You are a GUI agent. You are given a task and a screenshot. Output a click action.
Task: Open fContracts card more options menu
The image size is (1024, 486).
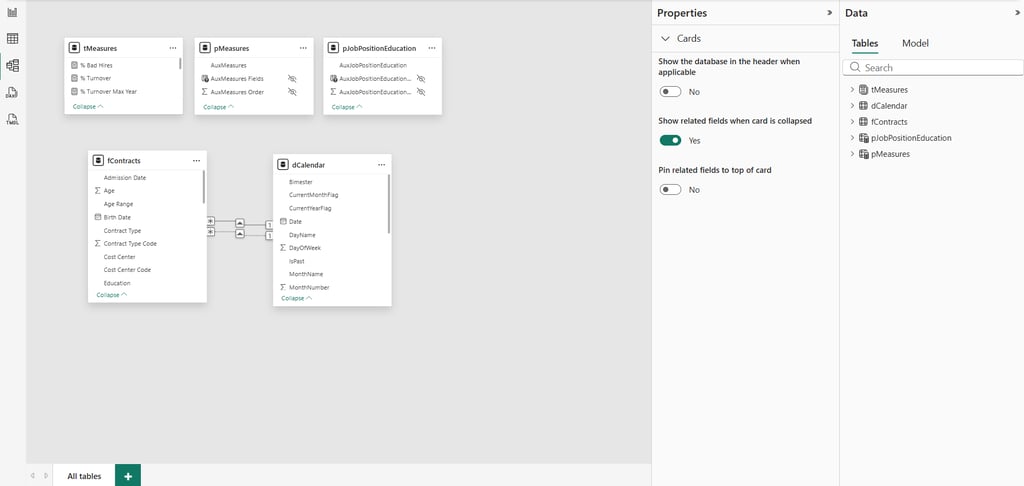pyautogui.click(x=196, y=161)
